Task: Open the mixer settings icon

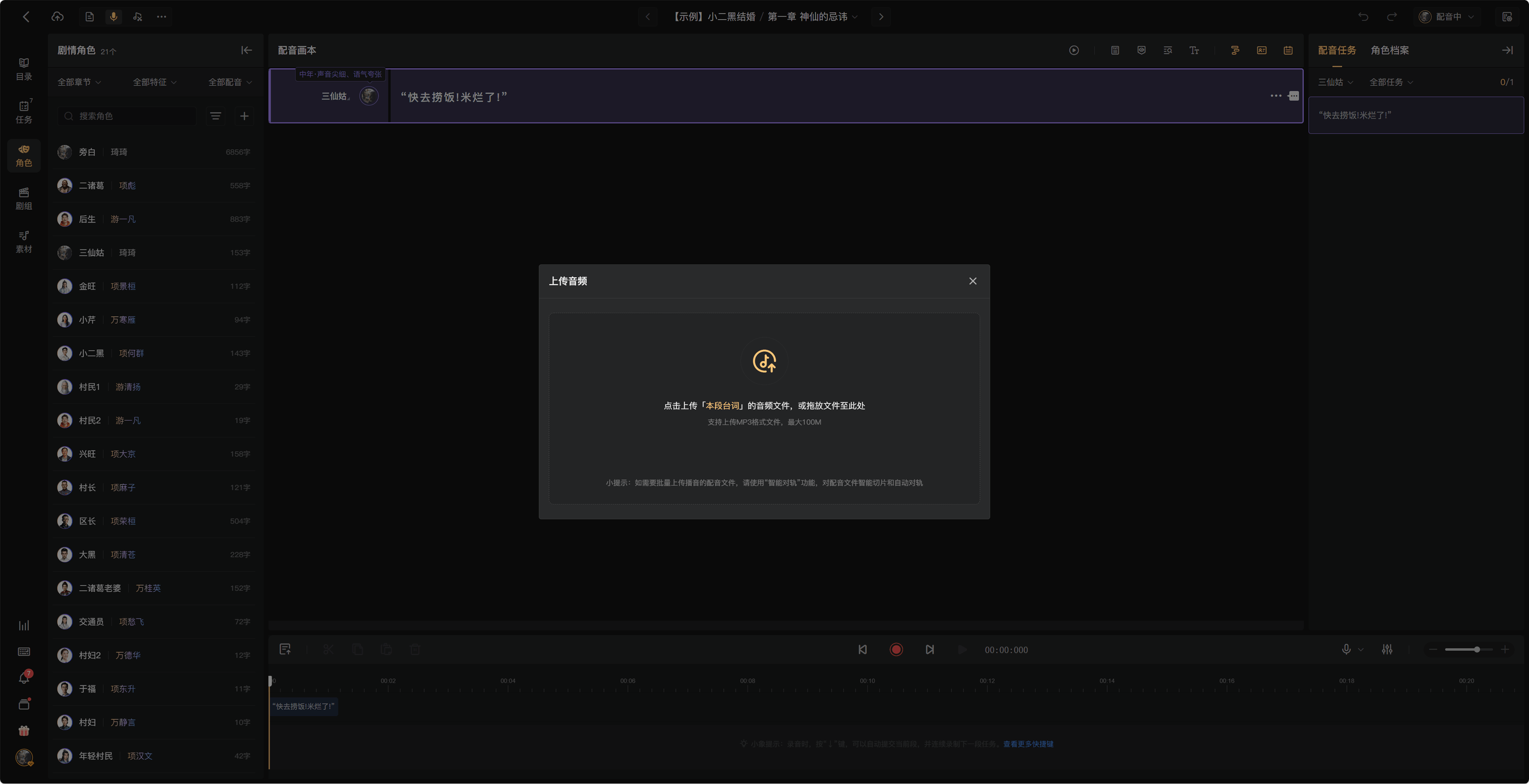Action: point(1386,649)
